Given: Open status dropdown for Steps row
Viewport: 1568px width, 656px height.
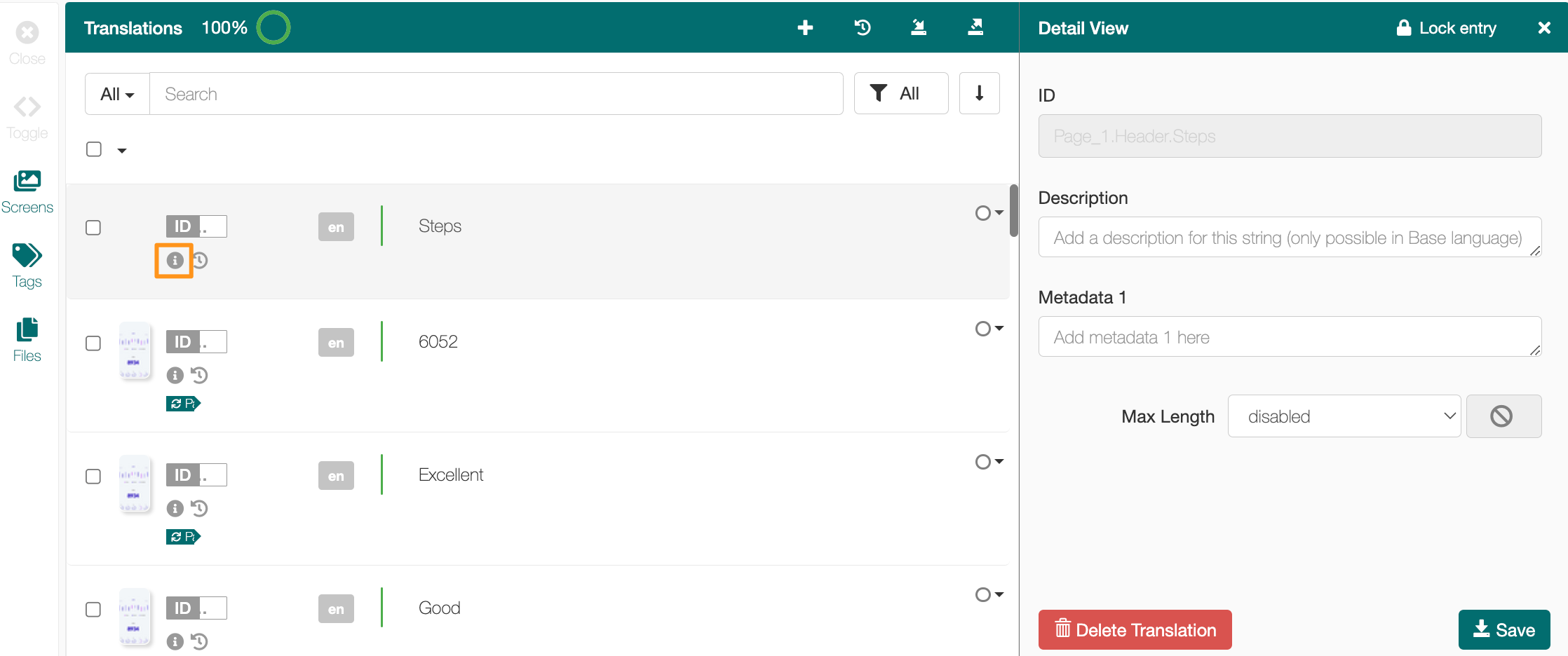Looking at the screenshot, I should [x=989, y=213].
